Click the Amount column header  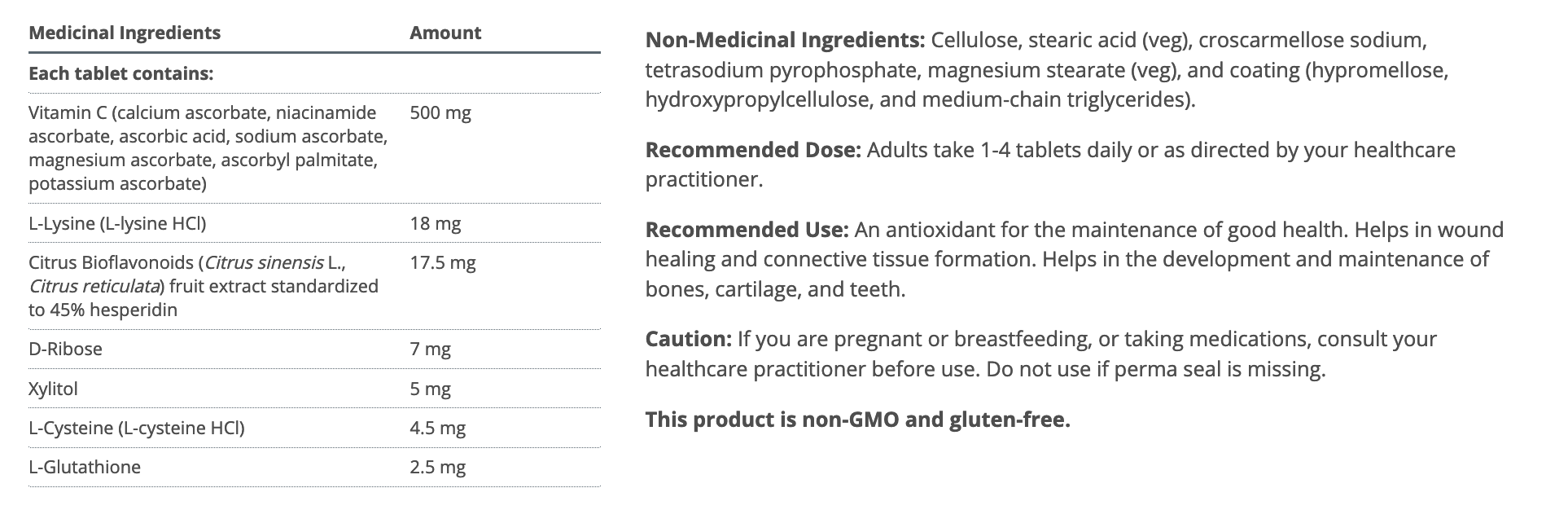pos(445,33)
